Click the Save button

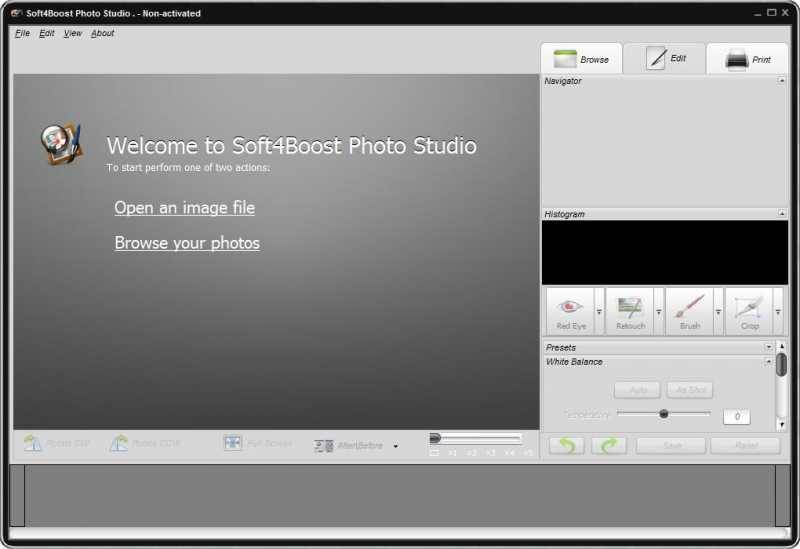point(671,445)
